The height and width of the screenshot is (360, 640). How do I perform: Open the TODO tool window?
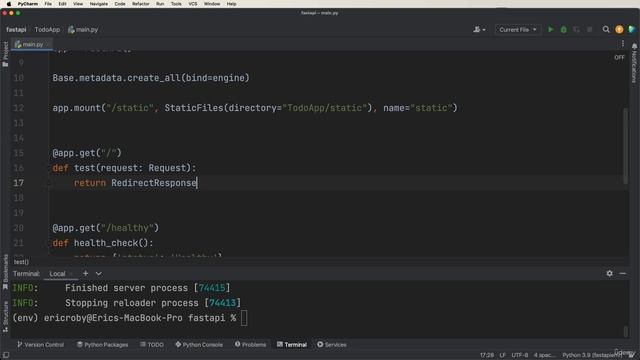click(x=152, y=344)
